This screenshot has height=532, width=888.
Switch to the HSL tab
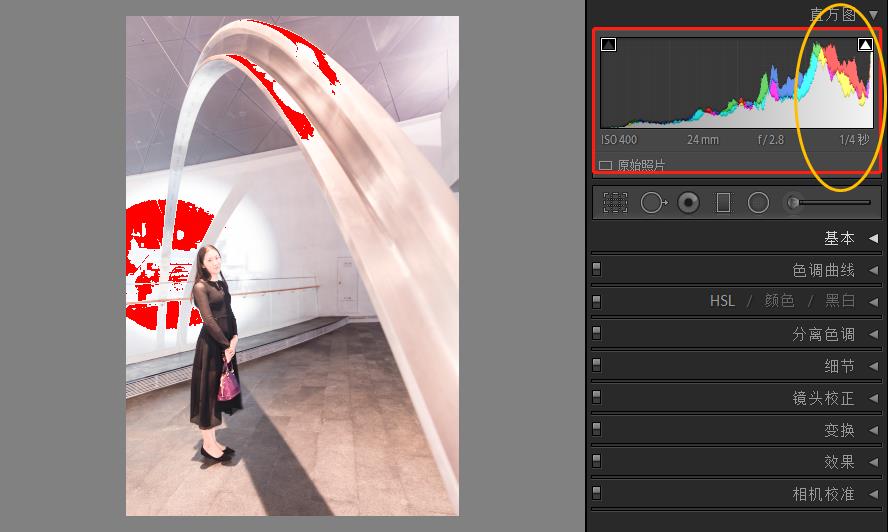721,301
